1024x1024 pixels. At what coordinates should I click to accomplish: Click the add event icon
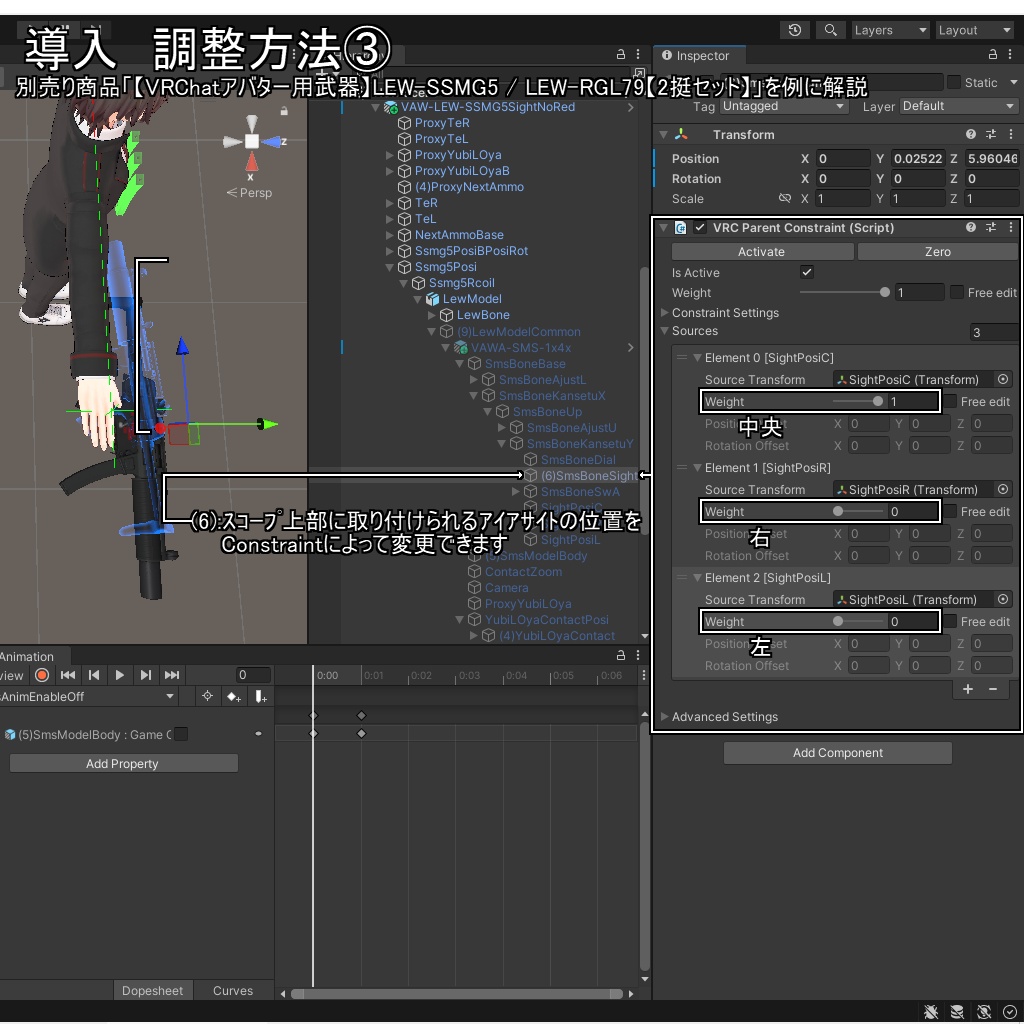261,697
